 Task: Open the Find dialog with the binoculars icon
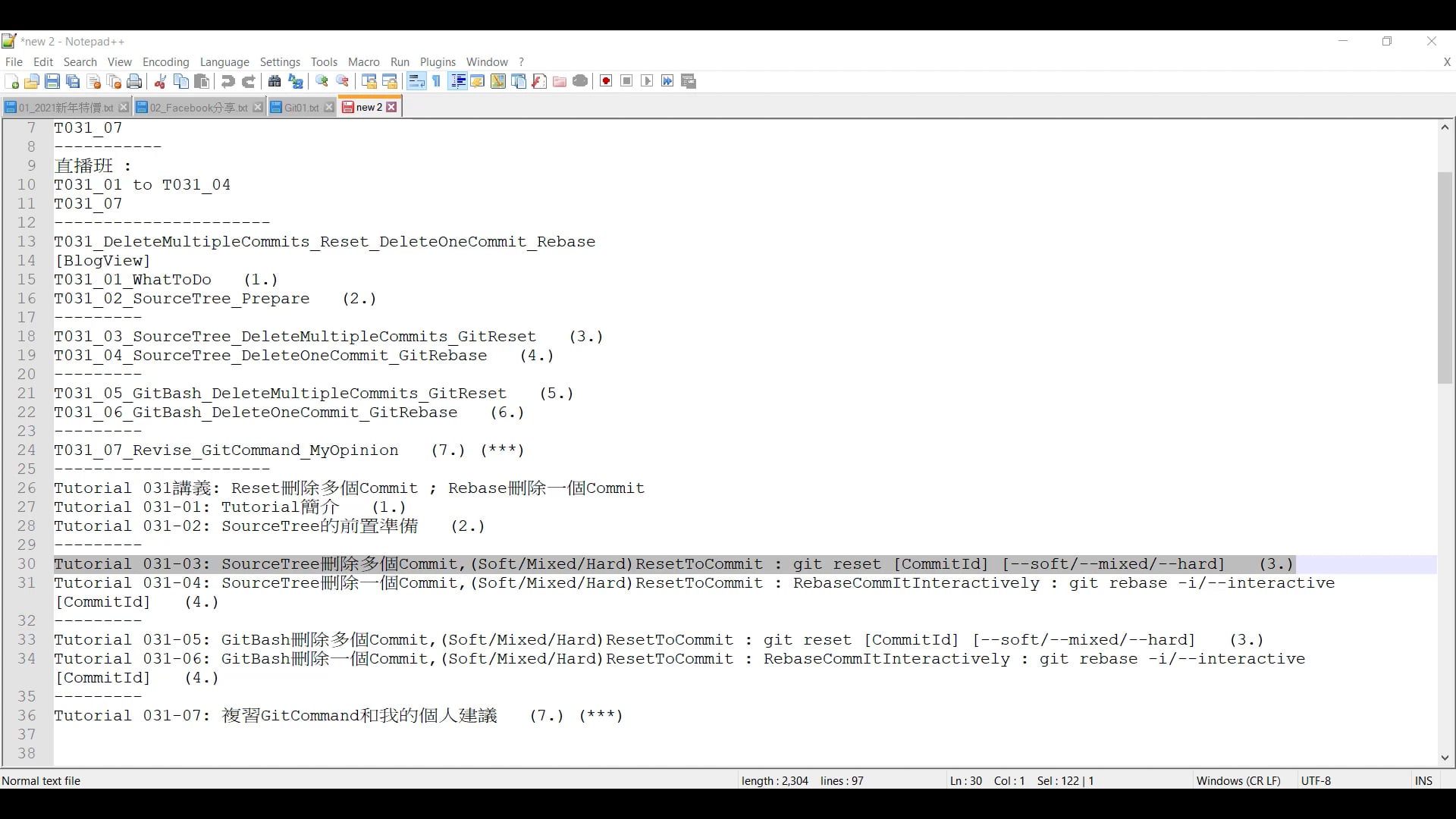click(275, 81)
